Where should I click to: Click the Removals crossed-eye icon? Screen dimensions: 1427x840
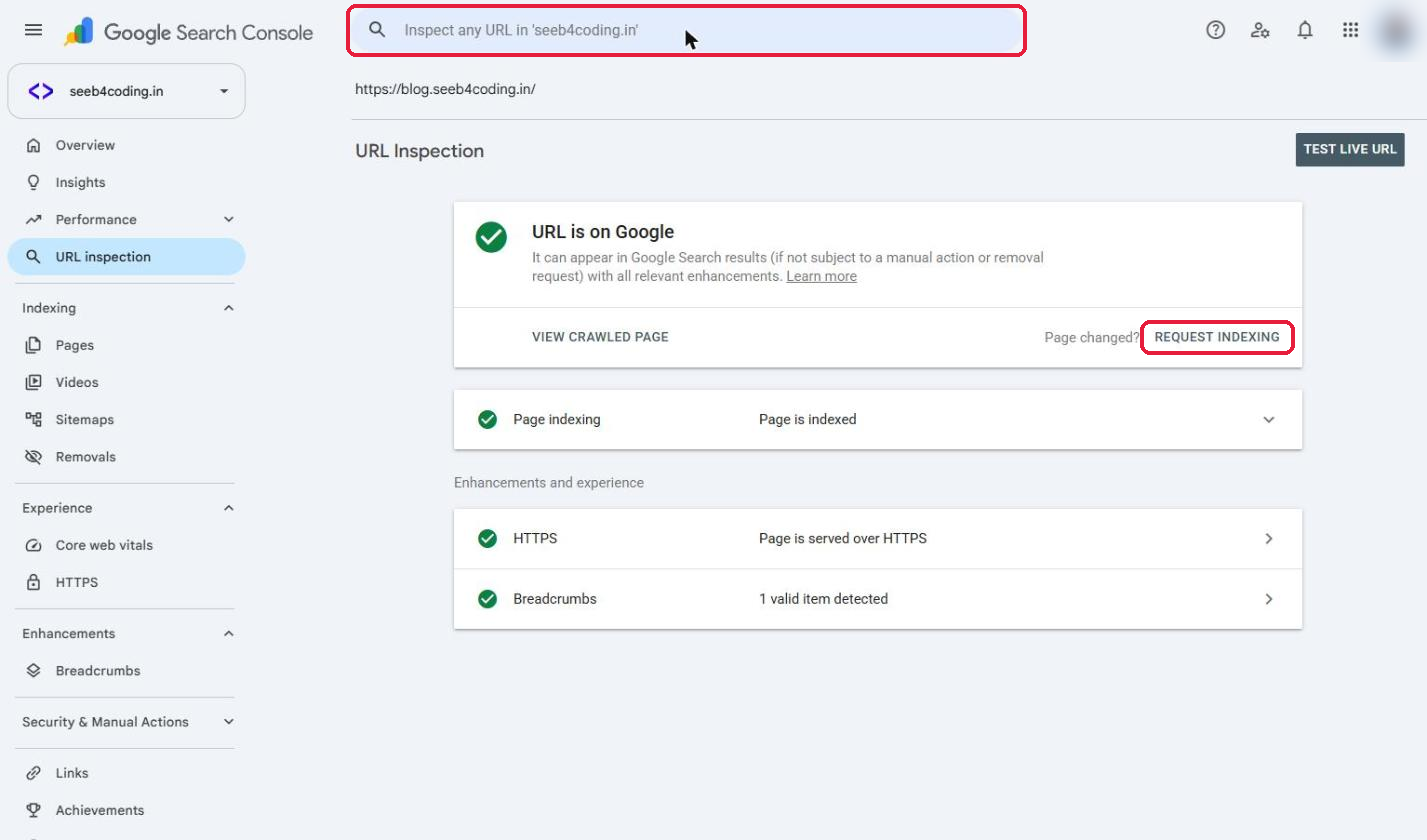[x=34, y=456]
